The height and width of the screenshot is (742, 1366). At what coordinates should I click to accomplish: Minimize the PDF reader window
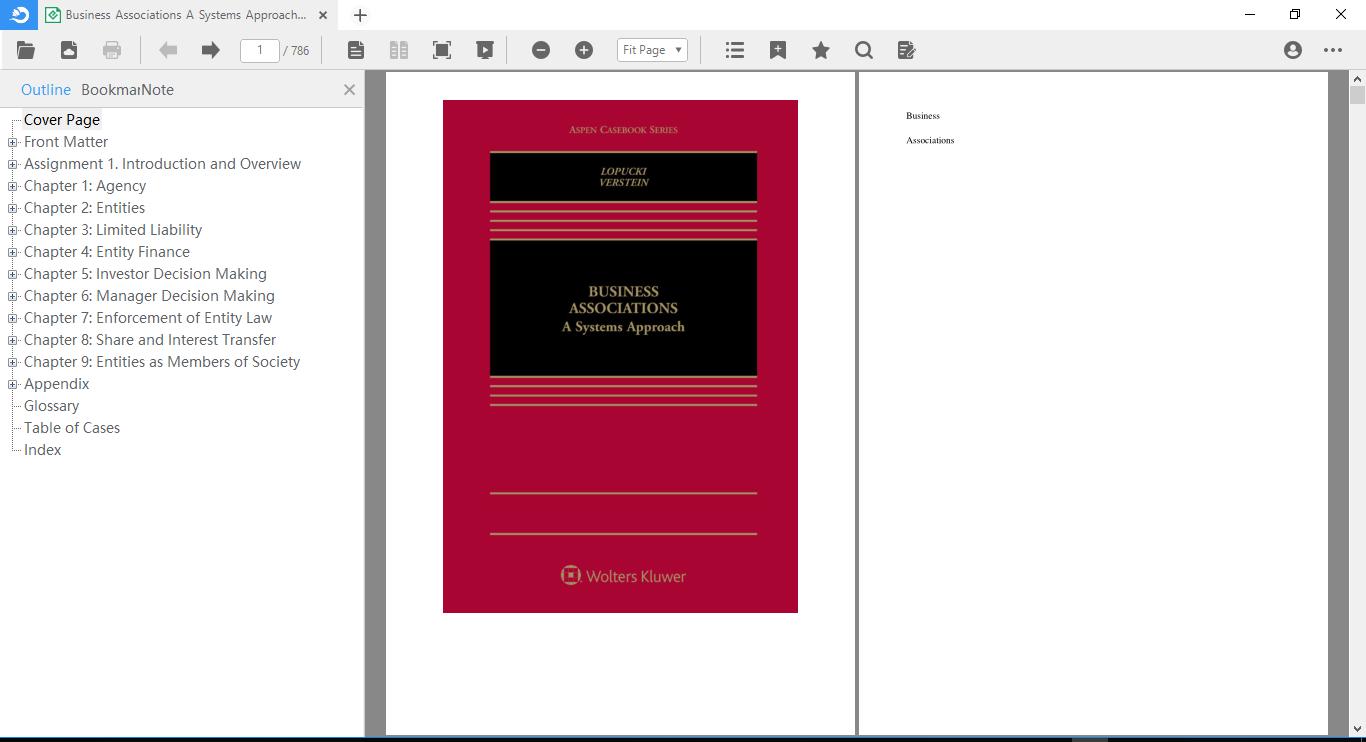[1250, 14]
